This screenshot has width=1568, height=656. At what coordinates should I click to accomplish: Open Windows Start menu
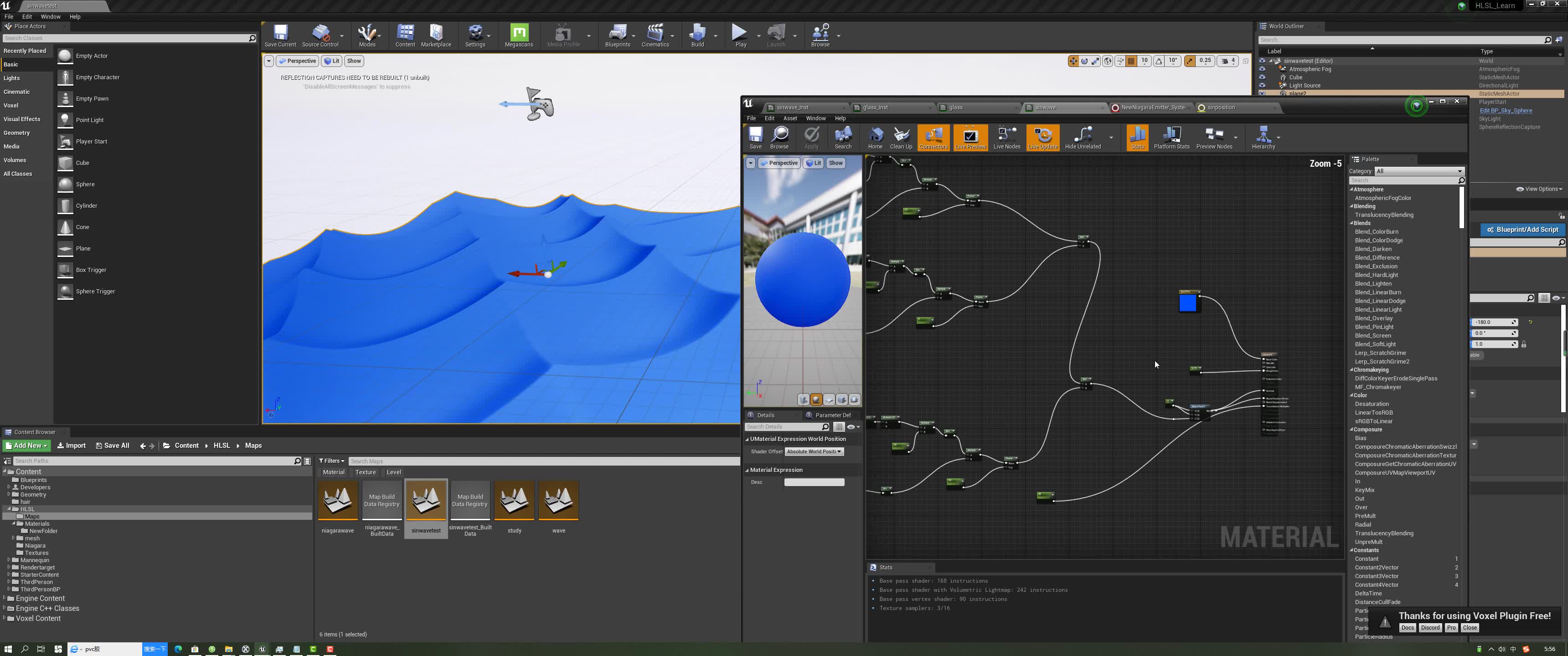[x=8, y=649]
